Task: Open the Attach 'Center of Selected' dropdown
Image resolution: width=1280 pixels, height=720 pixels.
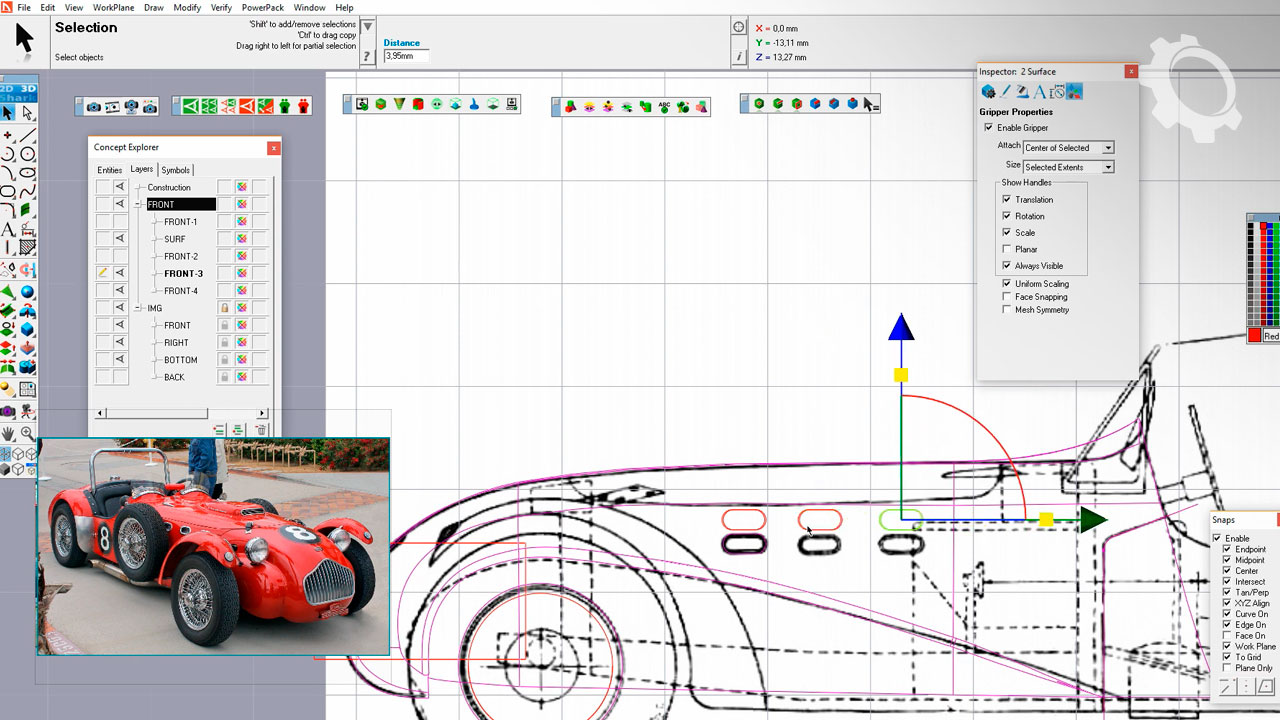Action: coord(1108,148)
